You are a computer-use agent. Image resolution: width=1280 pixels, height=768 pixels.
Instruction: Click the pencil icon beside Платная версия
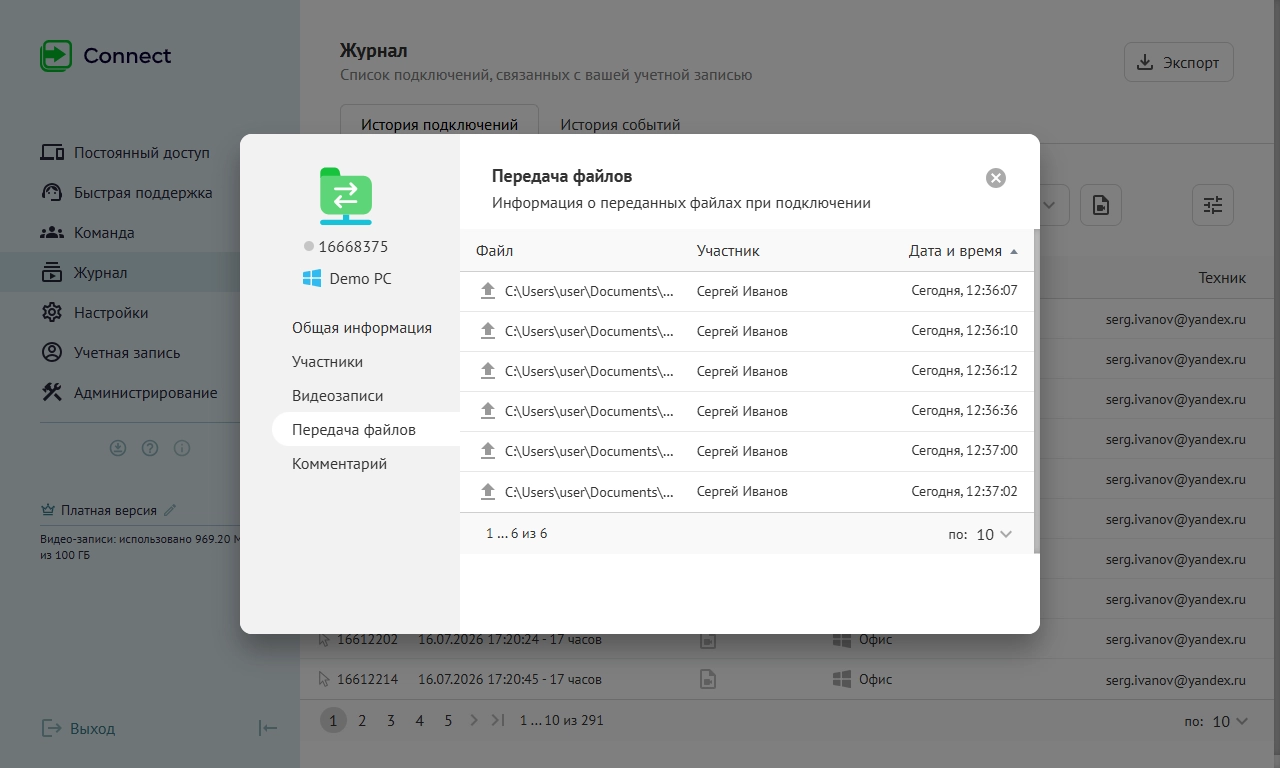[x=170, y=510]
